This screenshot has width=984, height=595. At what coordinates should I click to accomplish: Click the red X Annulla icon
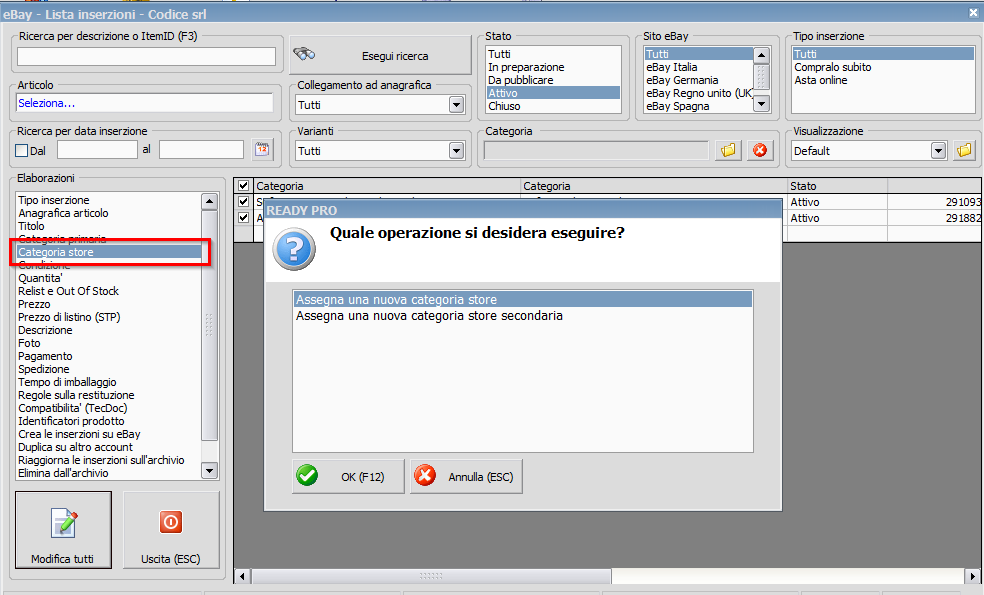tap(425, 476)
